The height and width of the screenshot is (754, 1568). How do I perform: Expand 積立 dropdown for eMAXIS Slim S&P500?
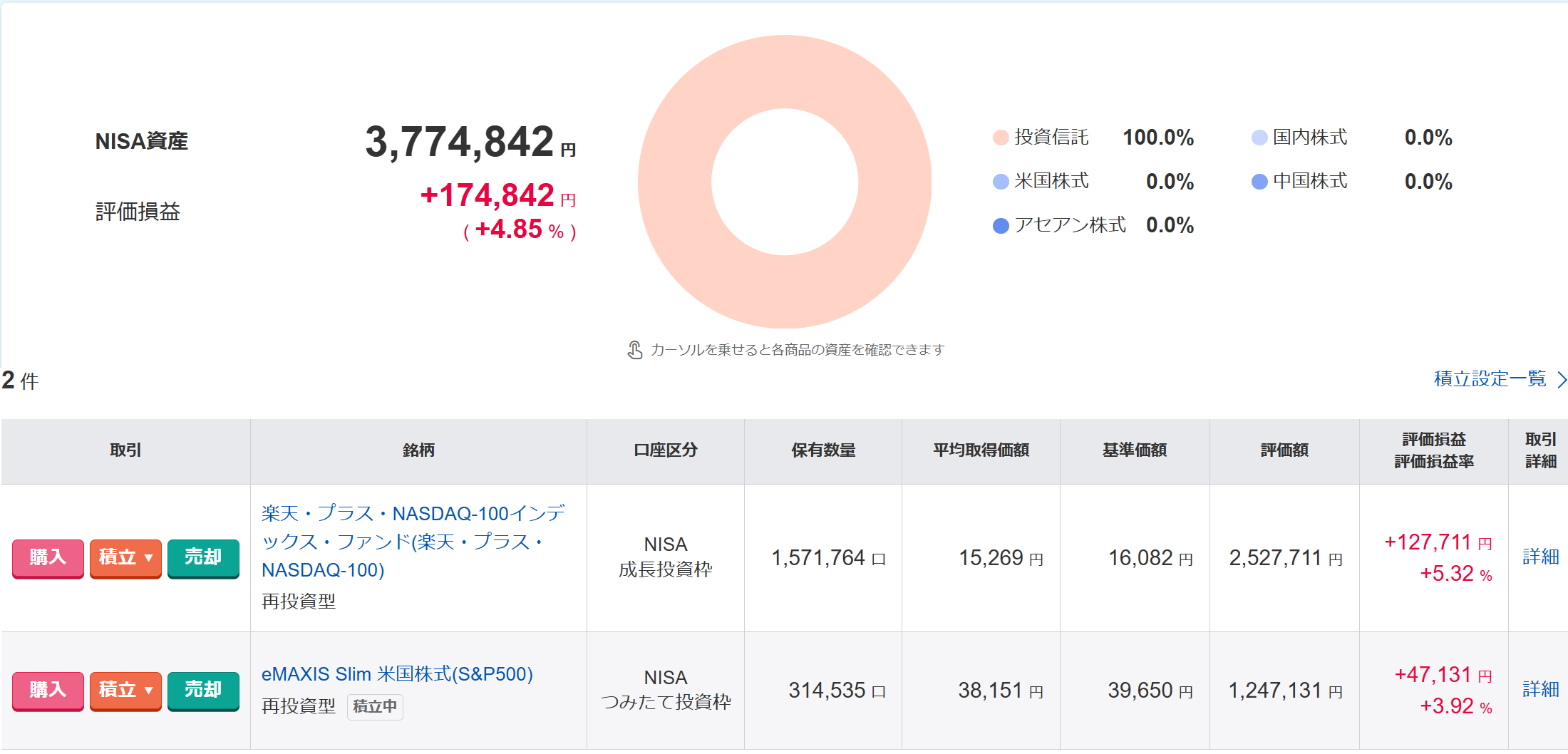125,690
